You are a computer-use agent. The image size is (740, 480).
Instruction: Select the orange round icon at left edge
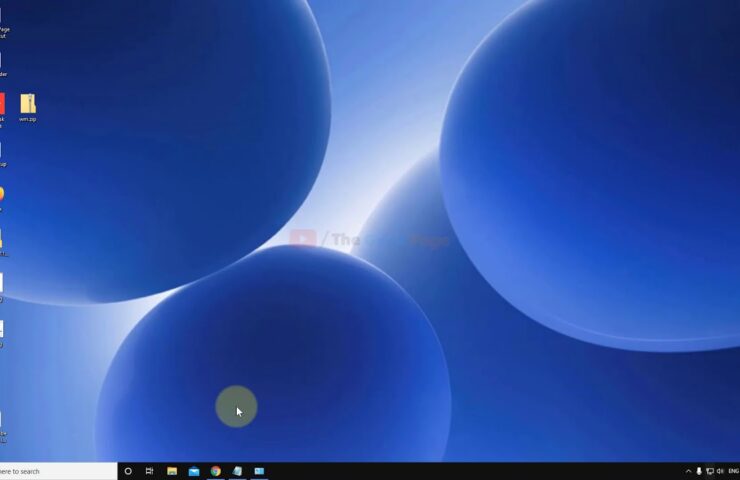[2, 194]
